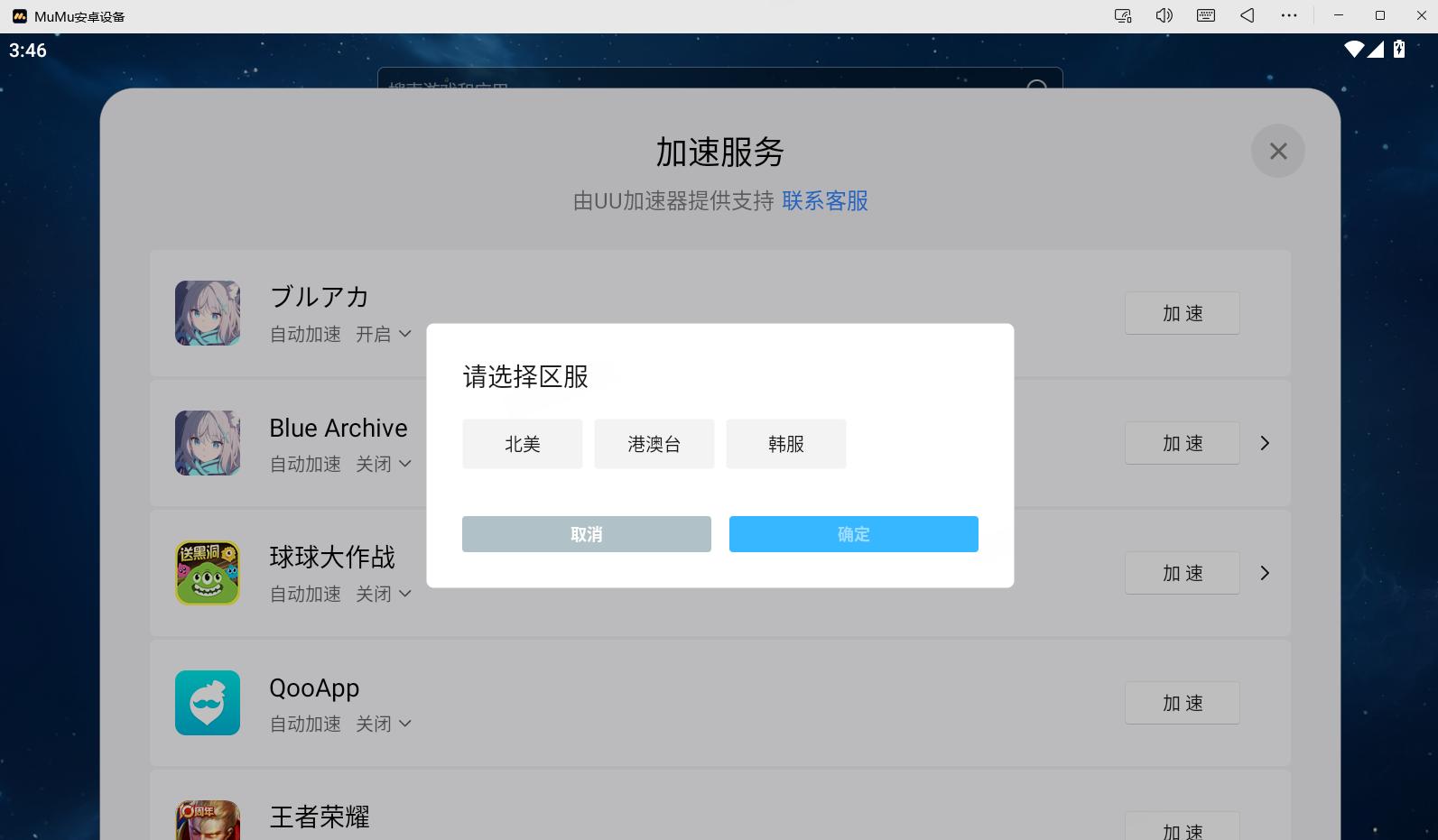Select the 北美 region option
This screenshot has height=840, width=1438.
click(522, 444)
